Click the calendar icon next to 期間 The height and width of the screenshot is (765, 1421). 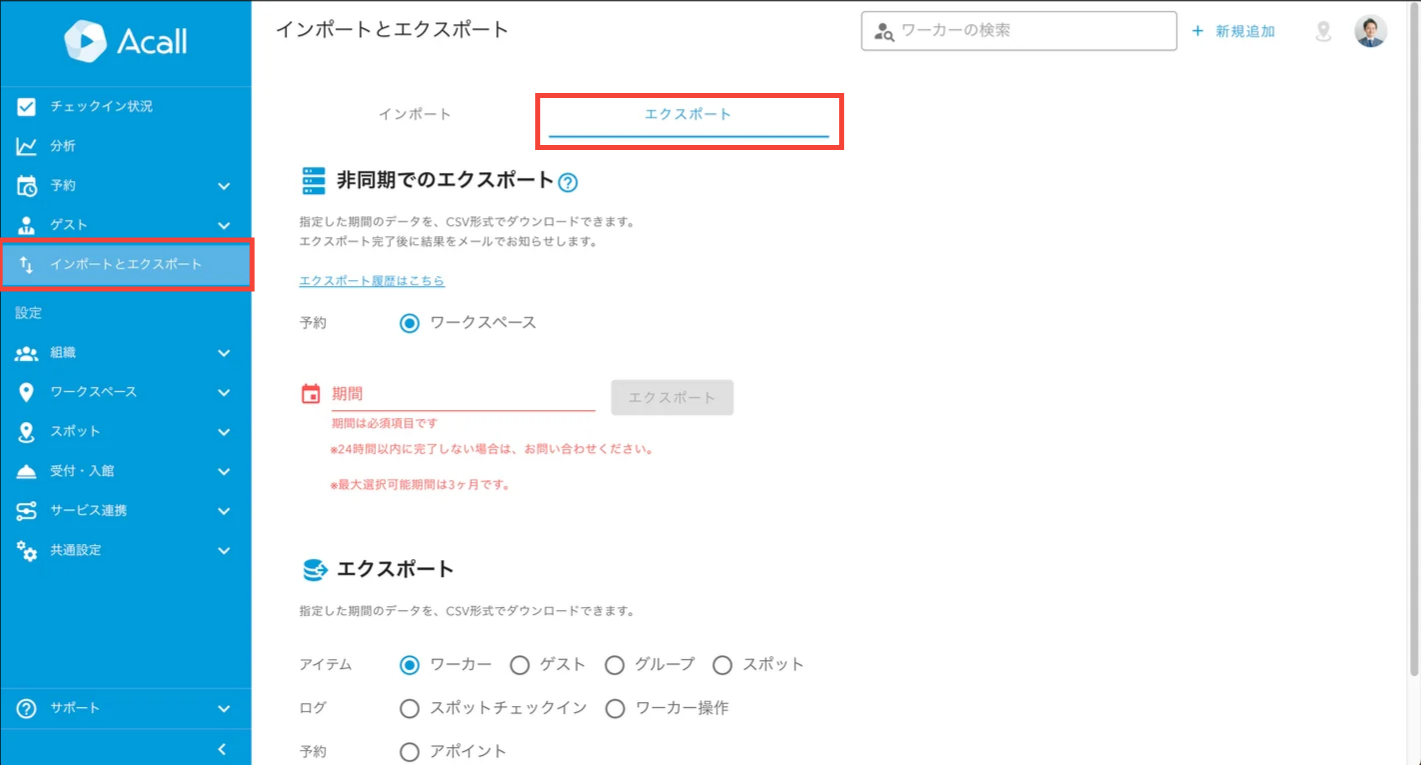tap(313, 392)
